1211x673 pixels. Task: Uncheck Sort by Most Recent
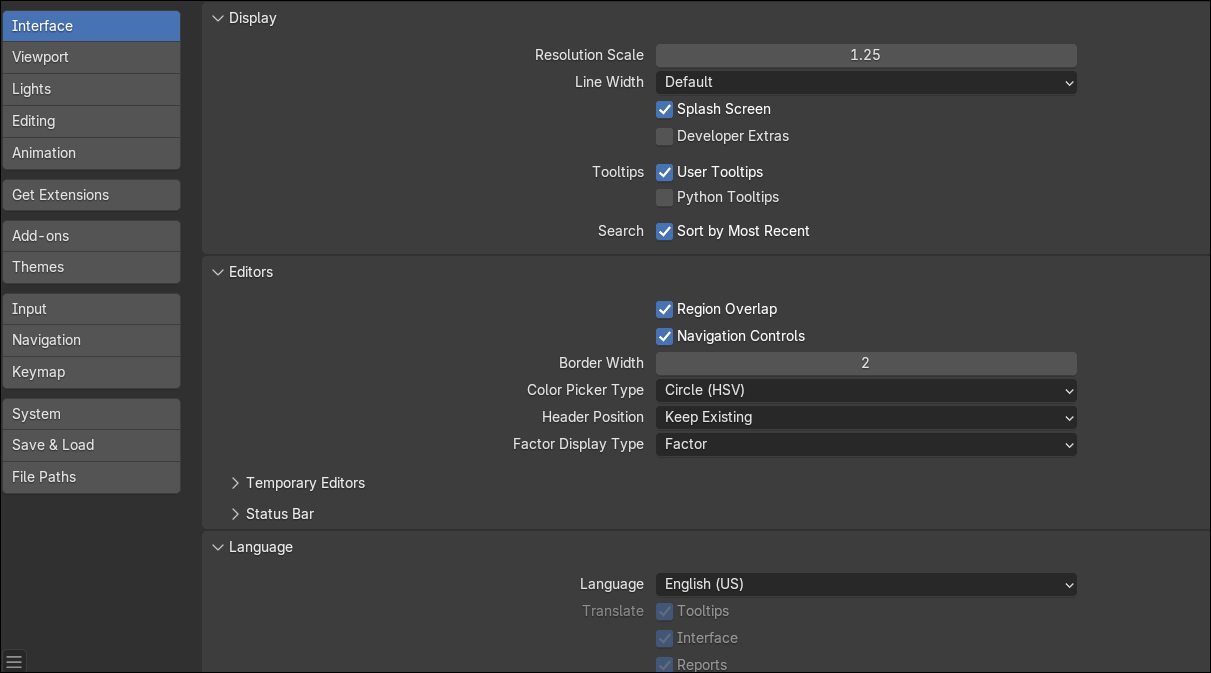tap(665, 231)
